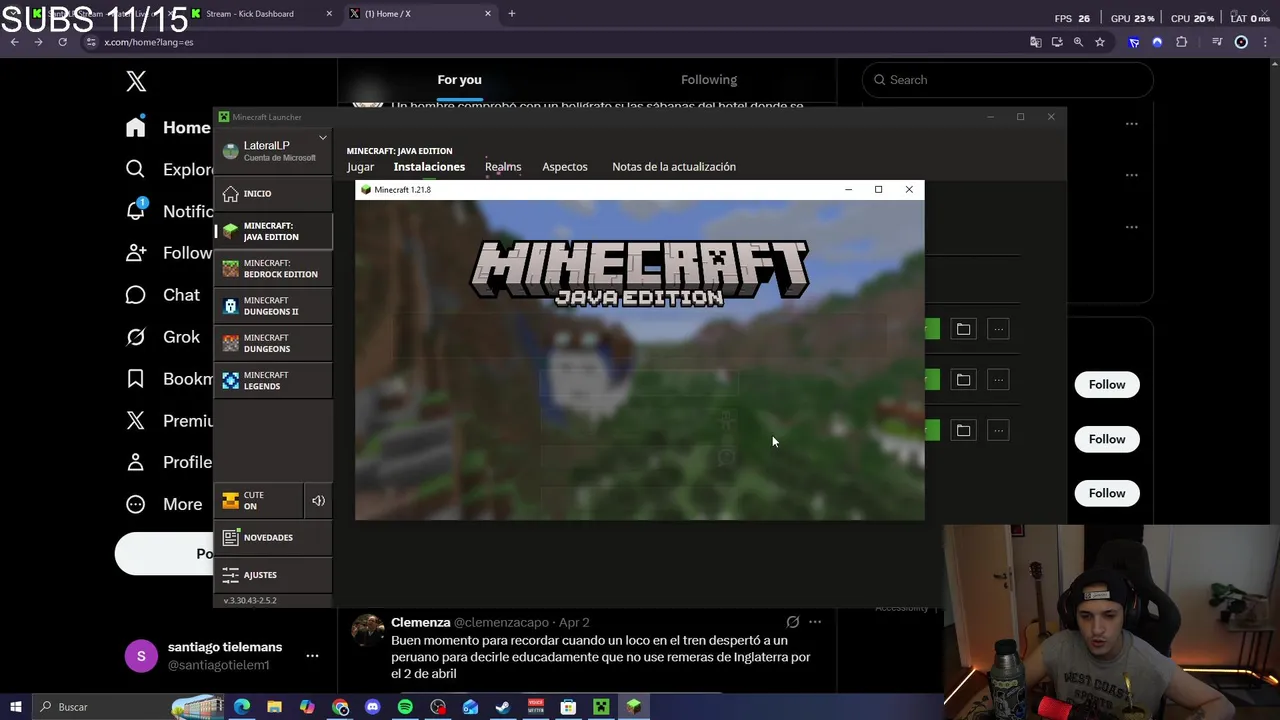This screenshot has height=720, width=1280.
Task: Open Clemenza's profile avatar
Action: coord(367,631)
